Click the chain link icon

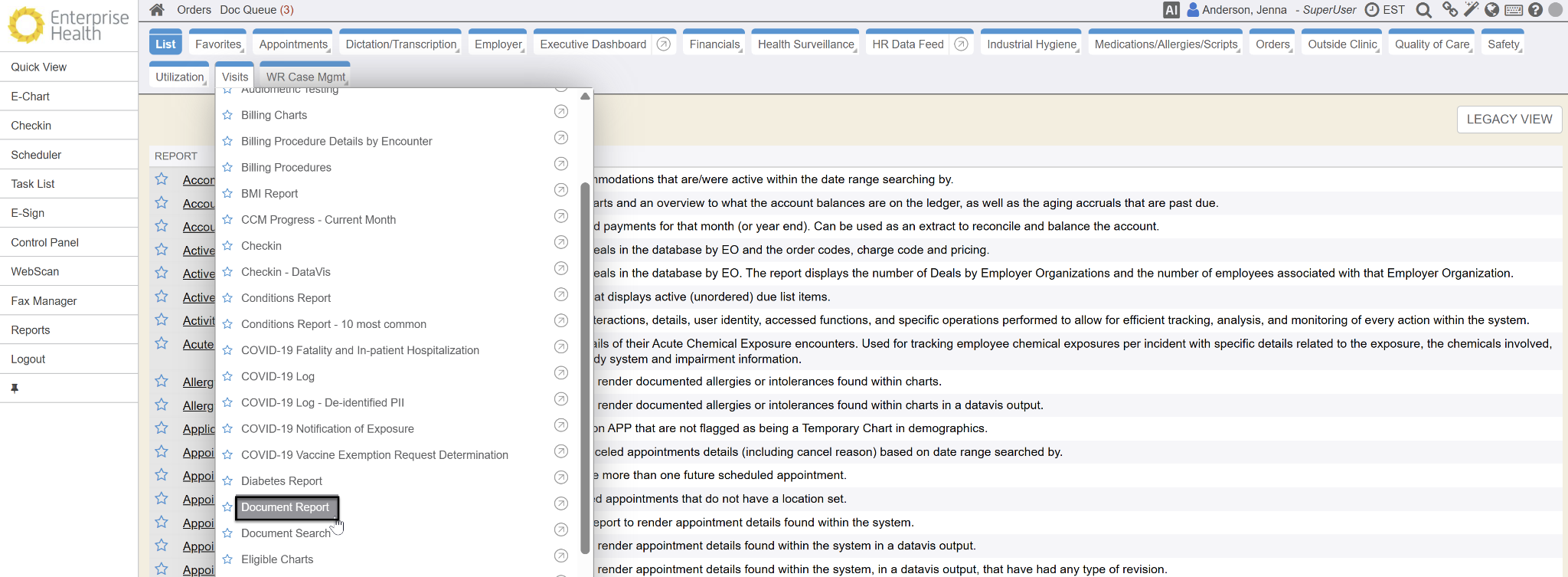1449,10
